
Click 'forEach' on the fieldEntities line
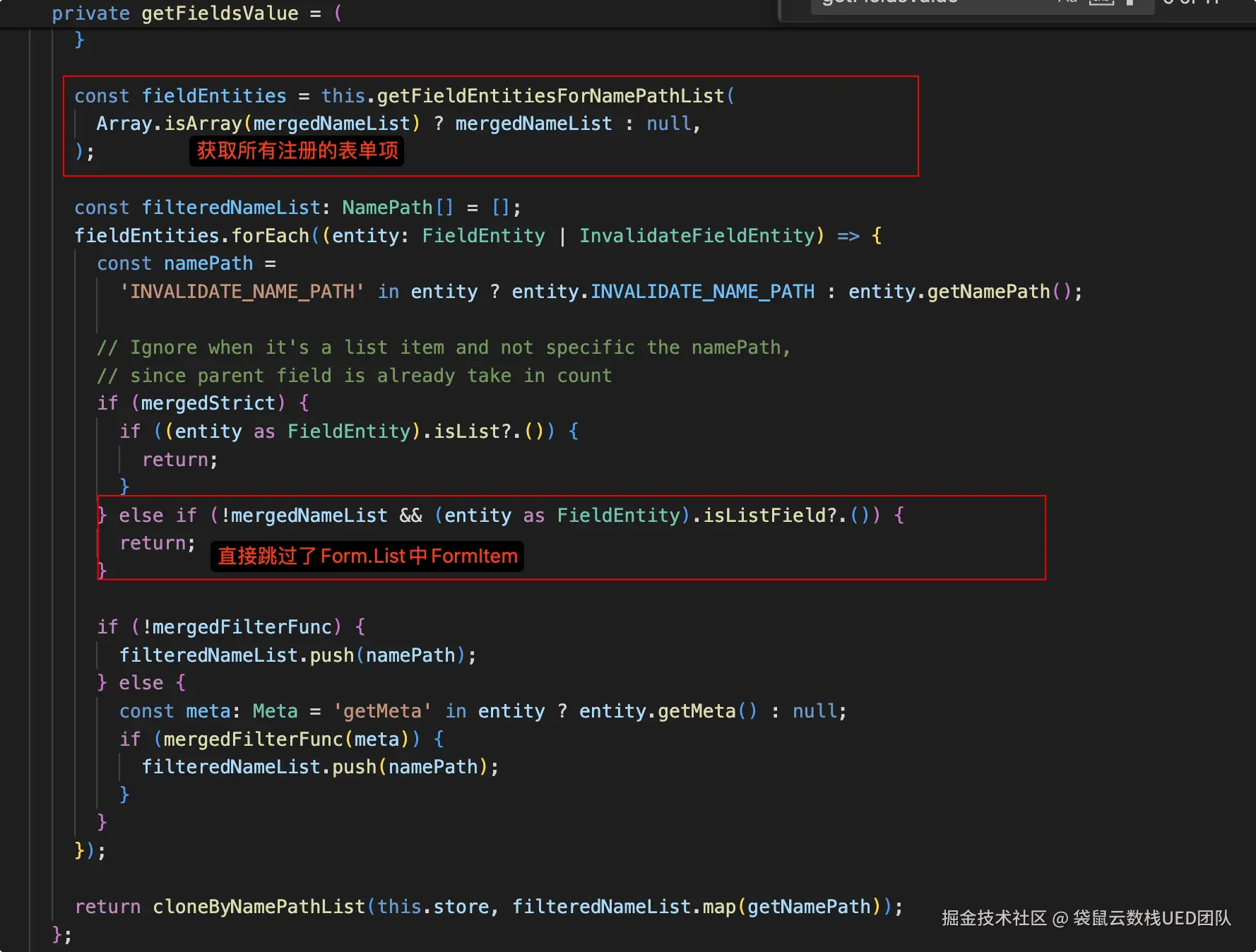tap(271, 236)
